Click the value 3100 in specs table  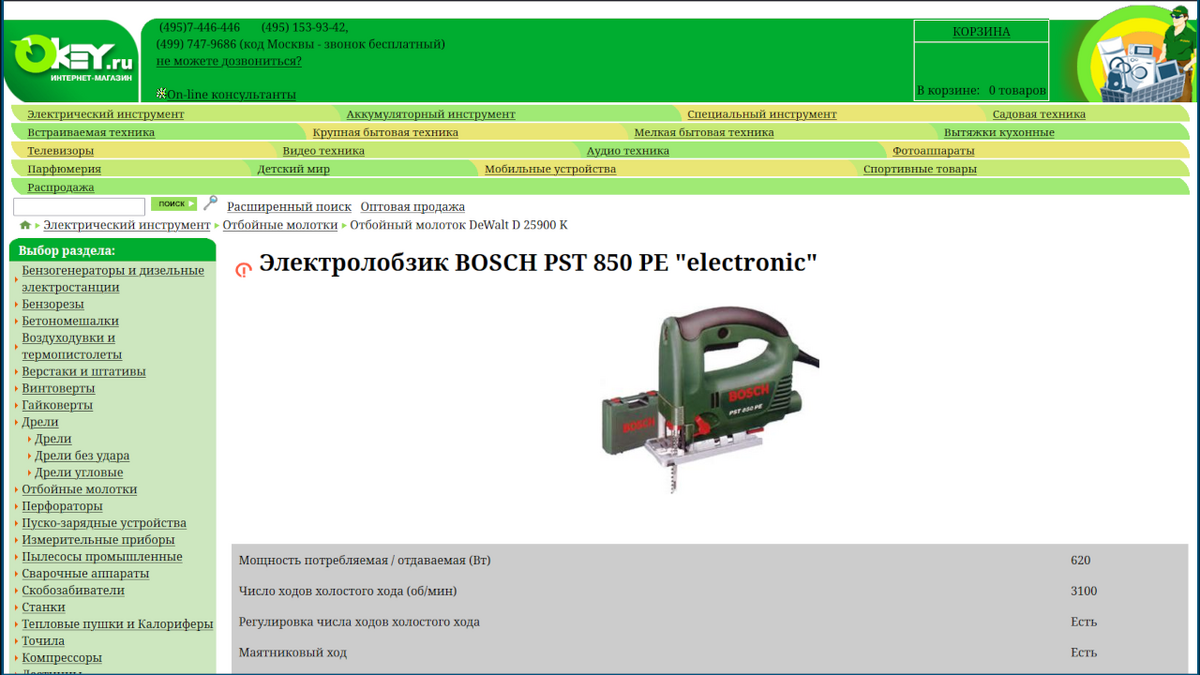[x=1084, y=591]
